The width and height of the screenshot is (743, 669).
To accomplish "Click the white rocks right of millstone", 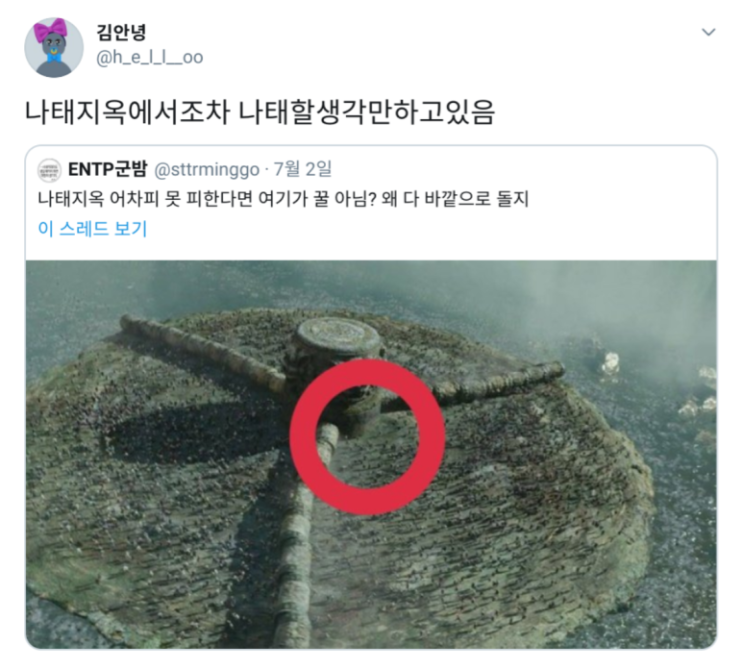I will pos(609,365).
